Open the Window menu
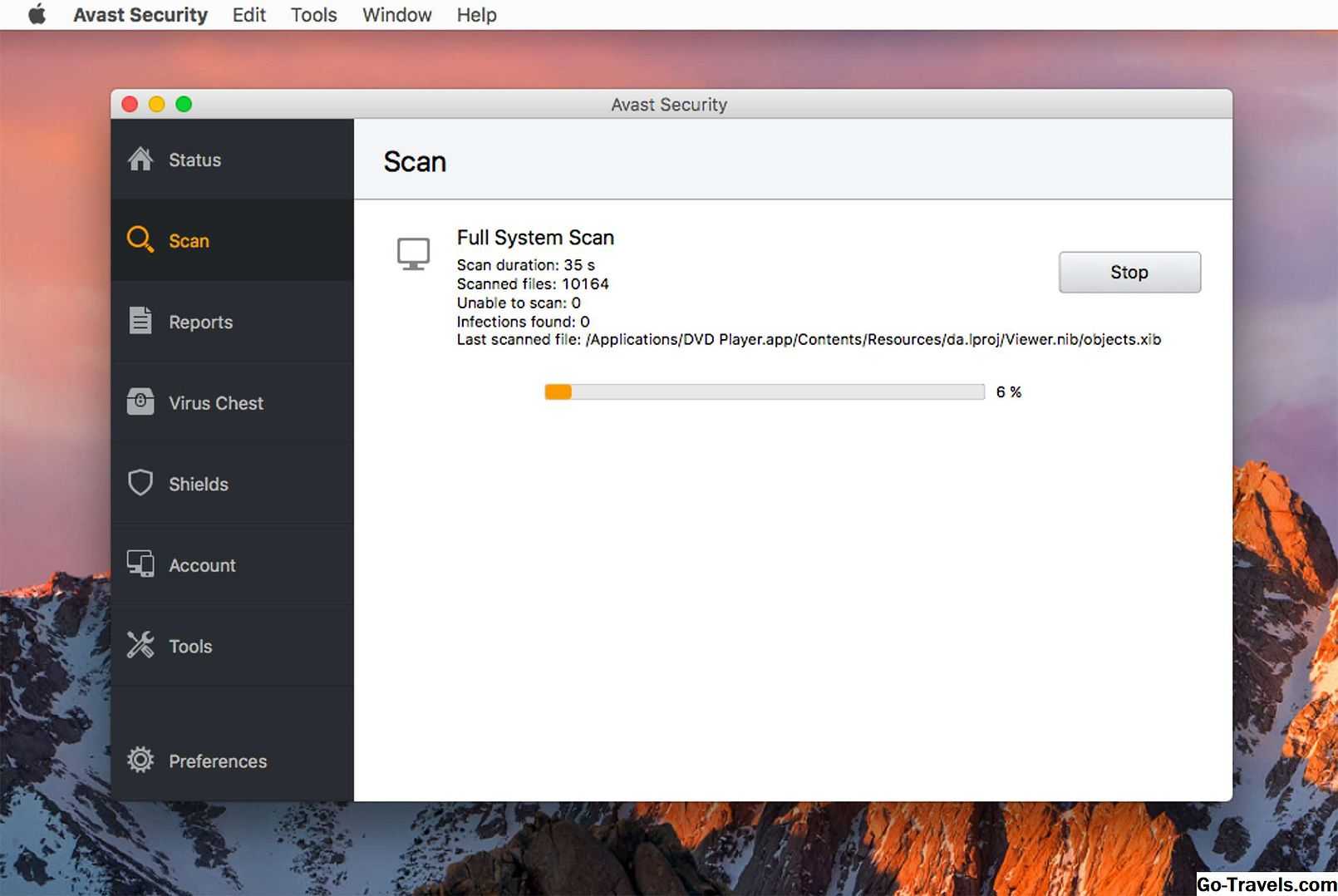 click(x=396, y=15)
